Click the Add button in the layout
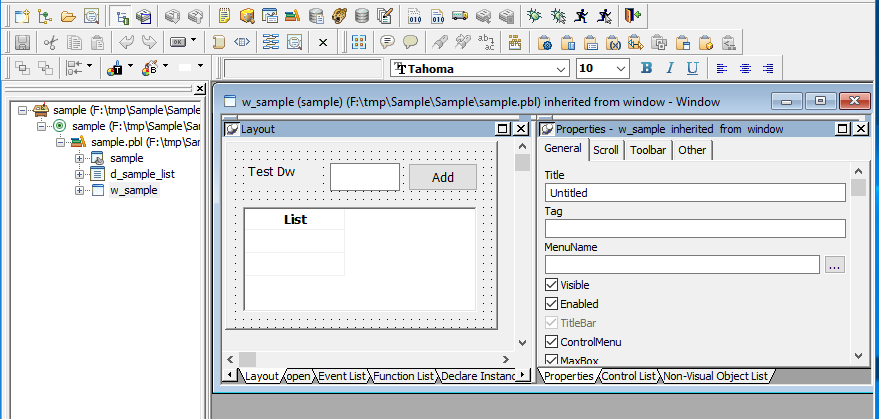Screen dimensions: 879x419 [x=442, y=177]
